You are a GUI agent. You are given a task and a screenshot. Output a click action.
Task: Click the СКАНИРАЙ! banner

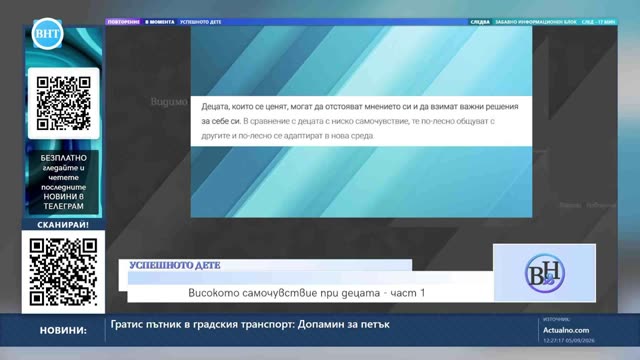[63, 225]
